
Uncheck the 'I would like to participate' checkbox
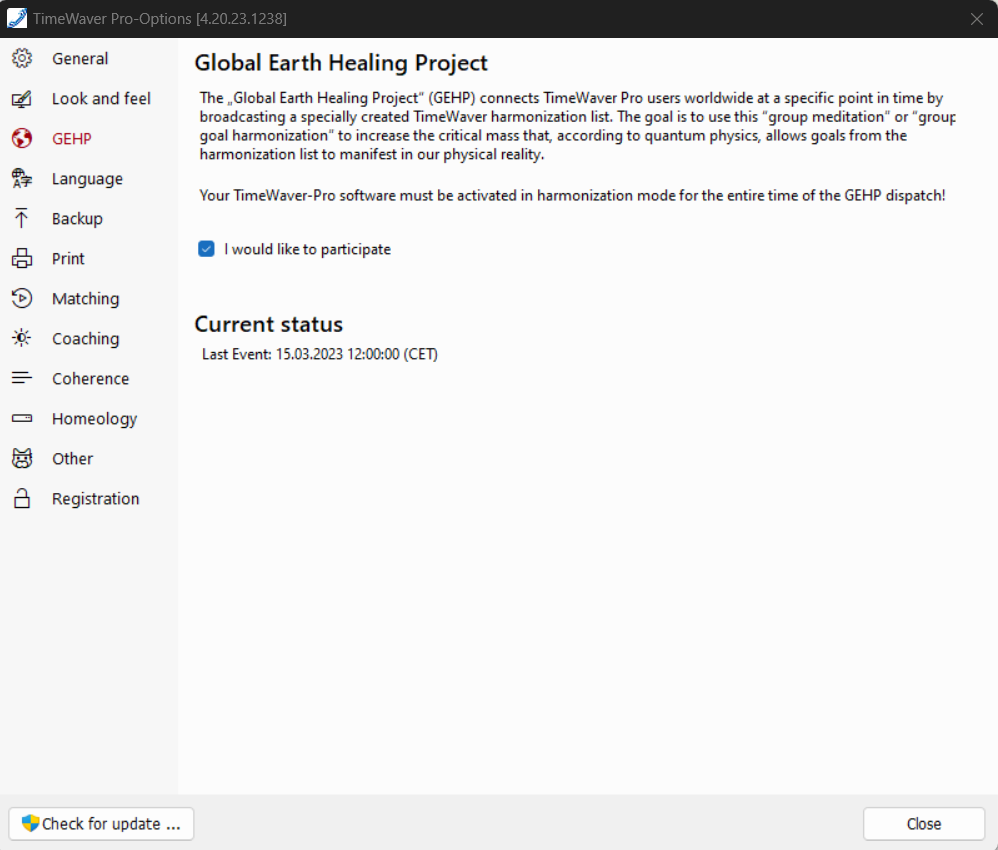point(206,249)
